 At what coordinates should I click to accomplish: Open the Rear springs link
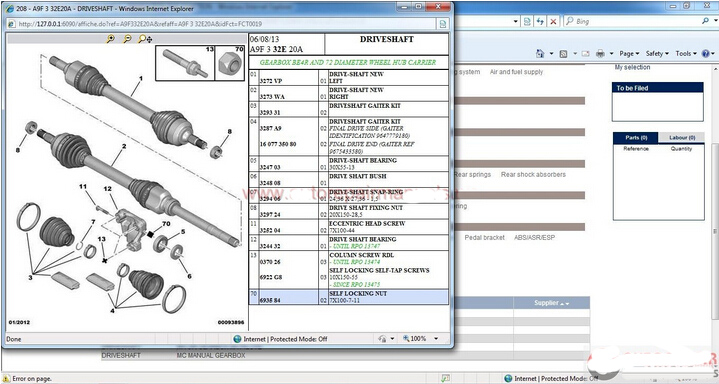tap(473, 174)
